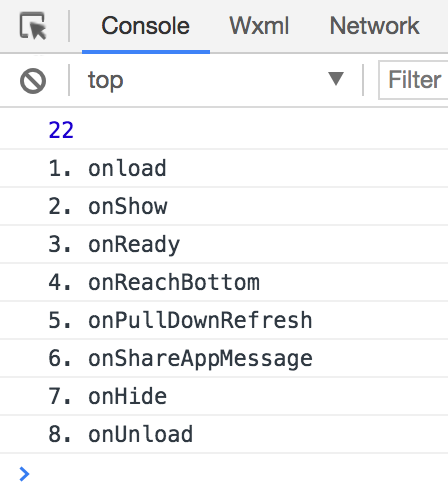
Task: Select the log value 22
Action: tap(61, 130)
